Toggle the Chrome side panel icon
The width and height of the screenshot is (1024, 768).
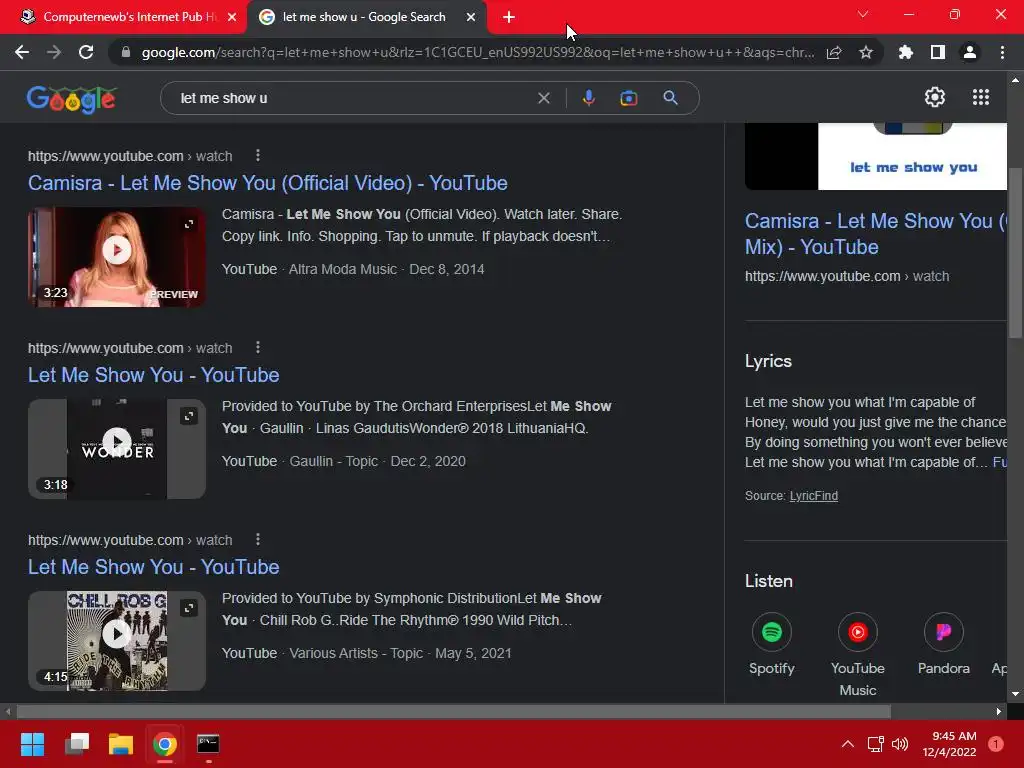pyautogui.click(x=938, y=52)
